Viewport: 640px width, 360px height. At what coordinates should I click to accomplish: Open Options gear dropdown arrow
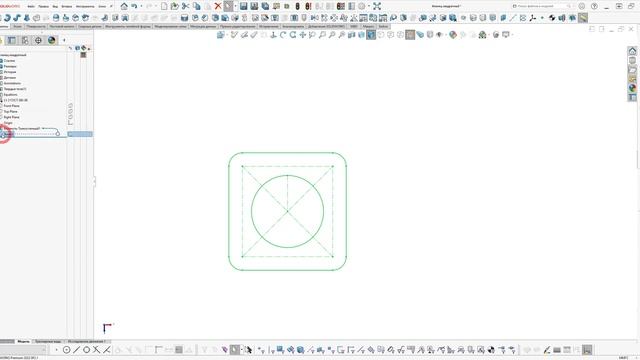pos(369,6)
